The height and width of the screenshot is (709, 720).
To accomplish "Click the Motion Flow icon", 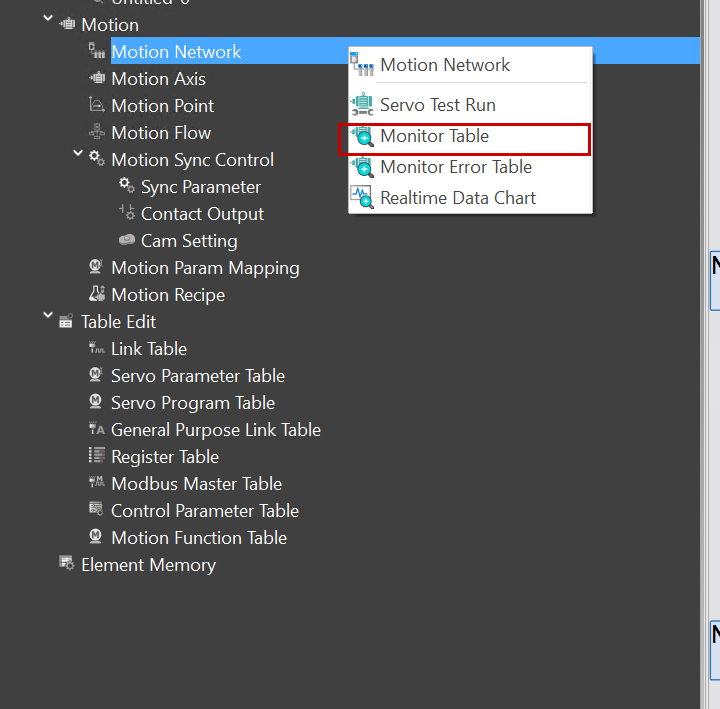I will tap(97, 132).
